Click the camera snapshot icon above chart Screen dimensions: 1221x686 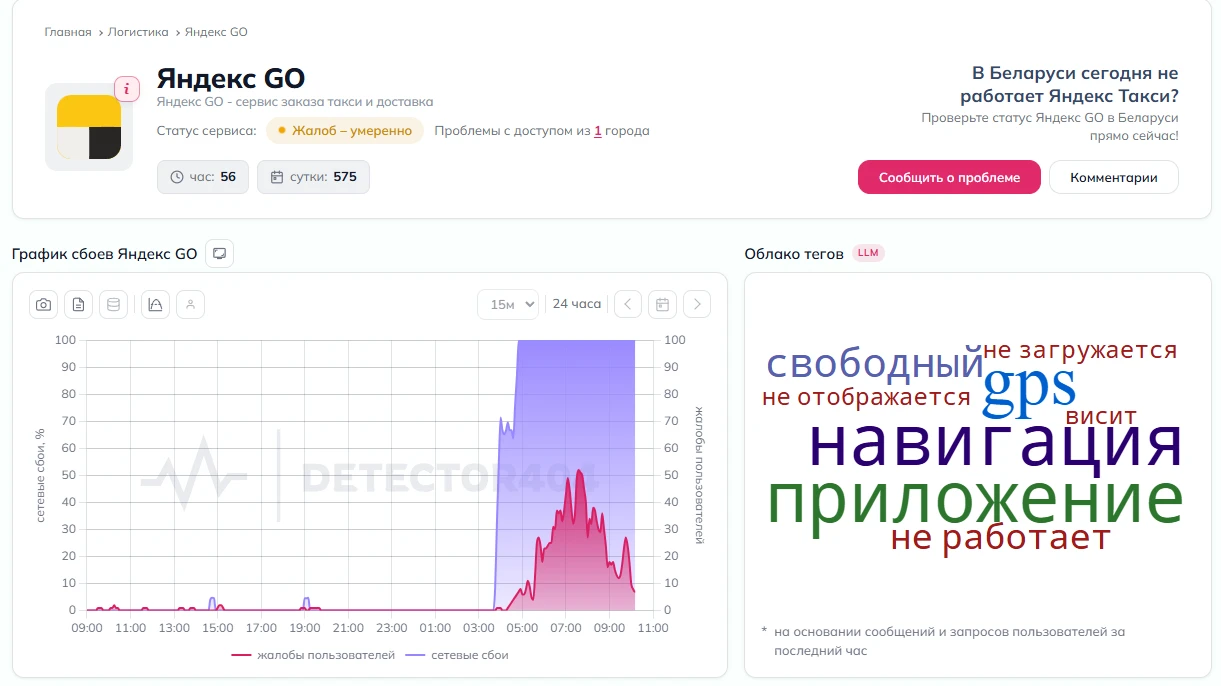43,305
